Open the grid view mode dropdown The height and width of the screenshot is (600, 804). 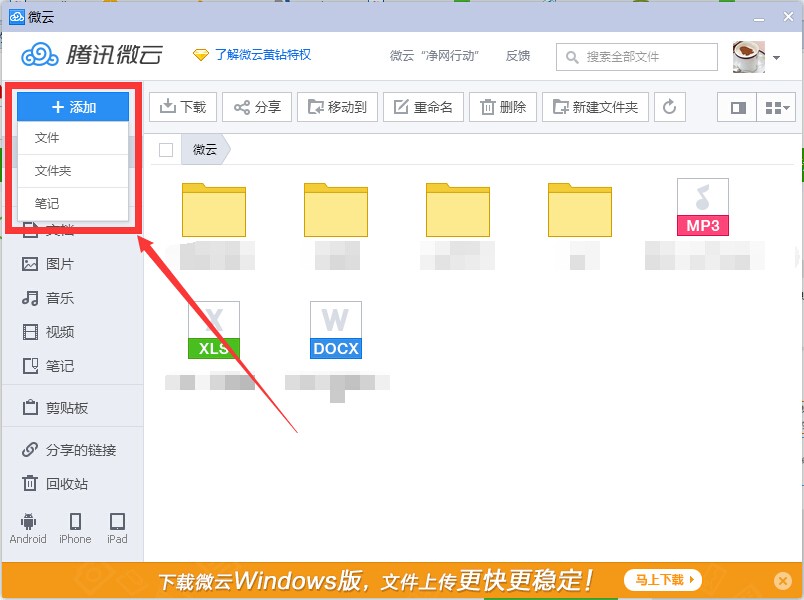point(777,107)
